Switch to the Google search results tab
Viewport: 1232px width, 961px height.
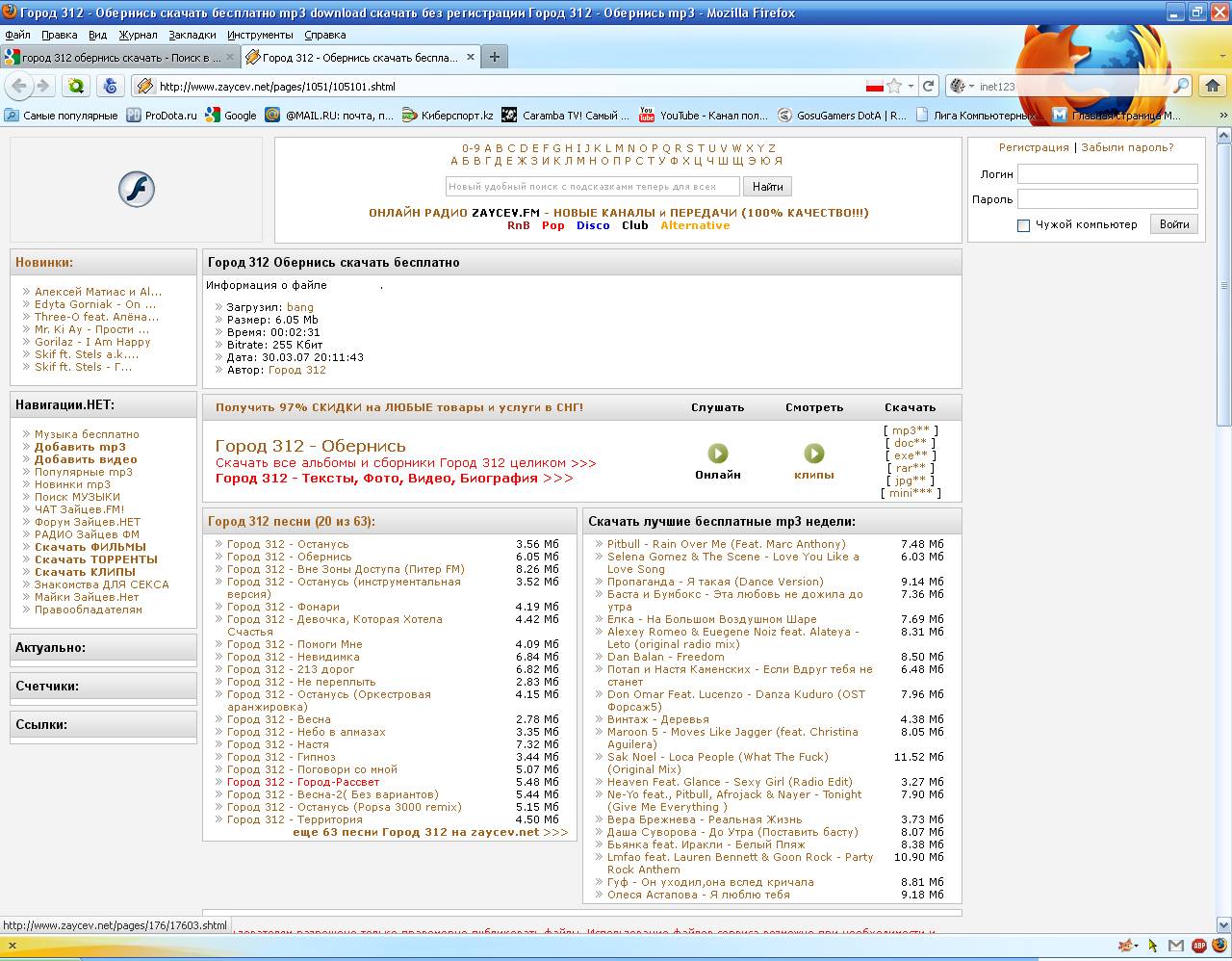coord(119,57)
